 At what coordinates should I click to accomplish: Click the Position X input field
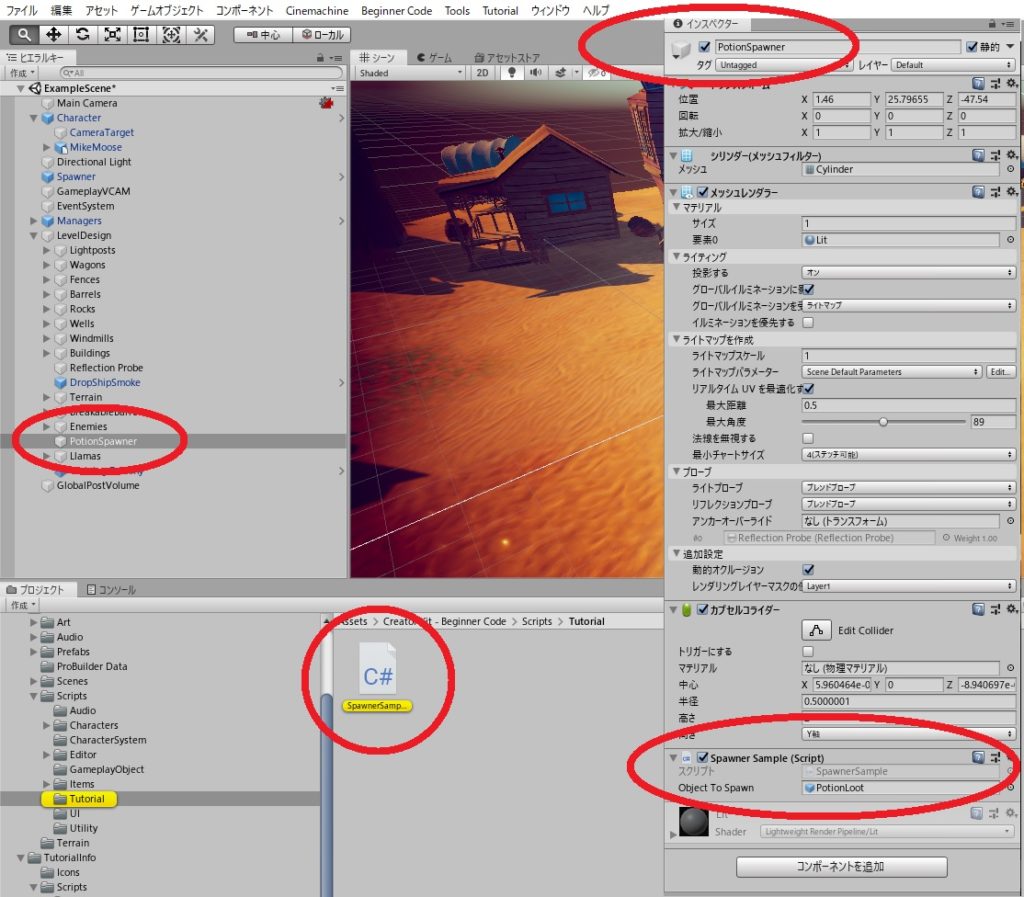pos(841,99)
